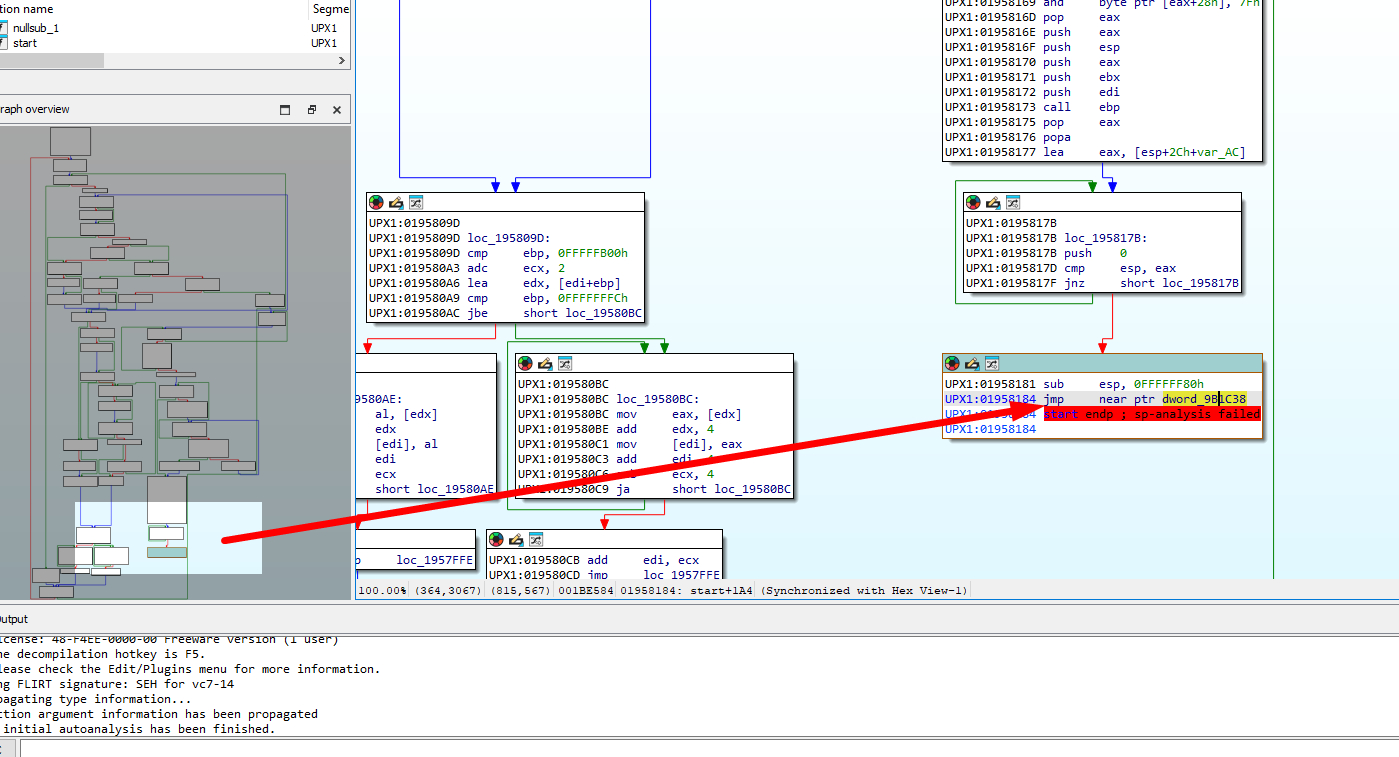Open color picker on the 'add edi, ecx' block
Image resolution: width=1399 pixels, height=757 pixels.
pyautogui.click(x=496, y=539)
